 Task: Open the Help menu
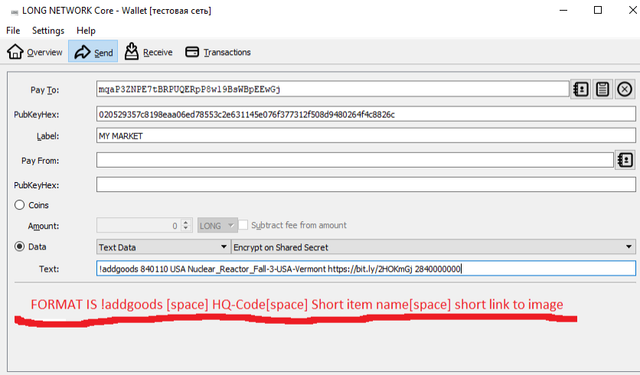(86, 31)
